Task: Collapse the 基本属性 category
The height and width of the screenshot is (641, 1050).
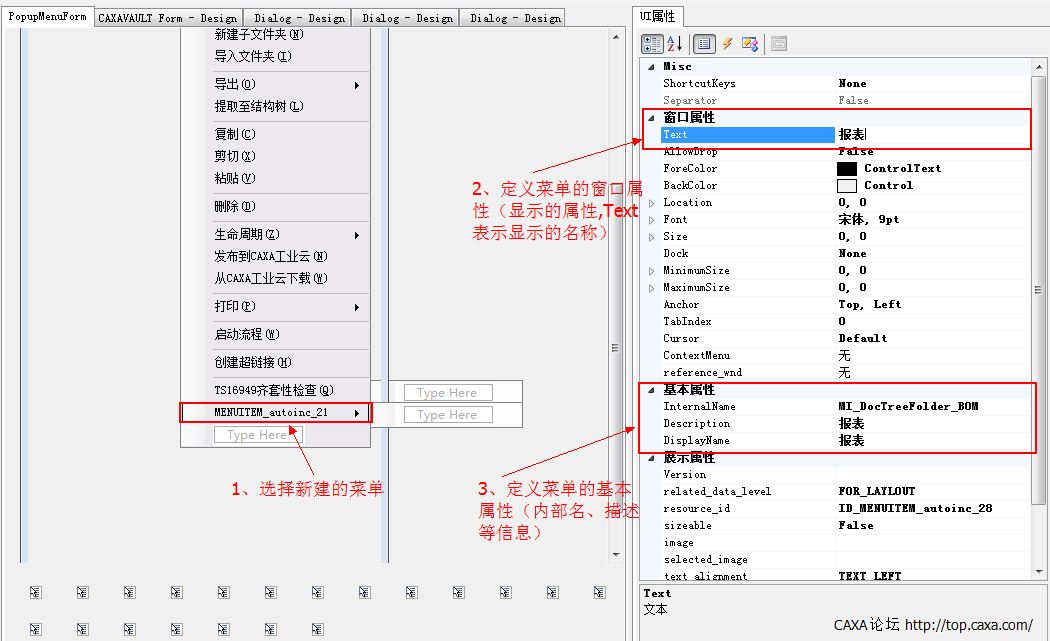Action: point(651,390)
